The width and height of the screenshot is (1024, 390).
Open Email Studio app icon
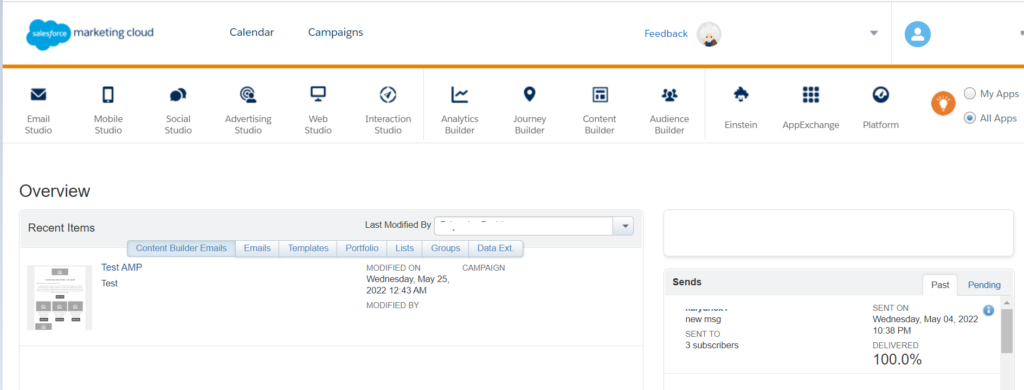[39, 95]
